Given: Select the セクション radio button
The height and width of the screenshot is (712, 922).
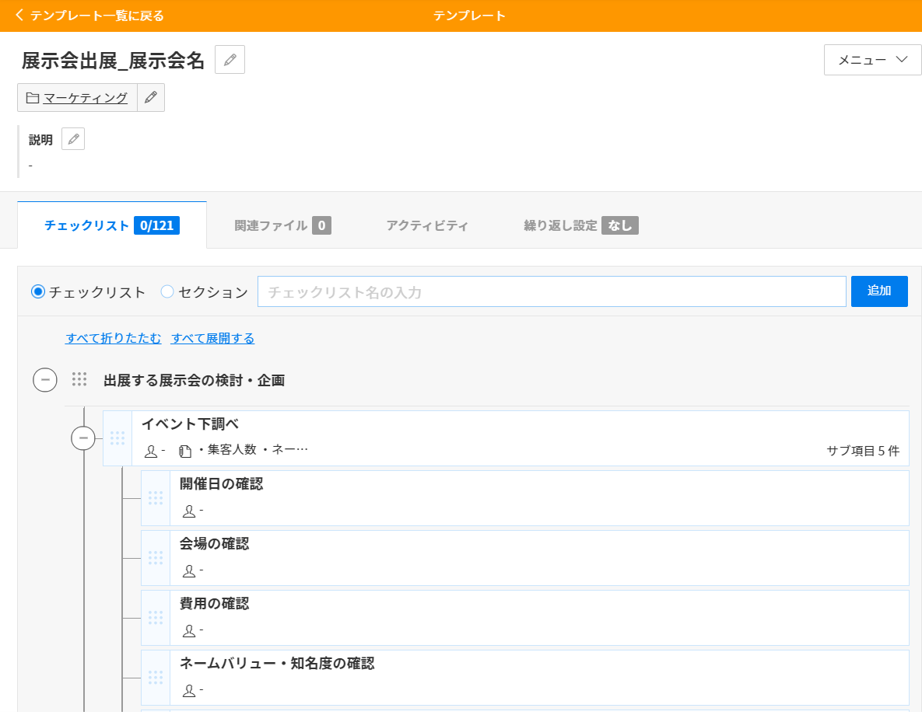Looking at the screenshot, I should (x=167, y=292).
